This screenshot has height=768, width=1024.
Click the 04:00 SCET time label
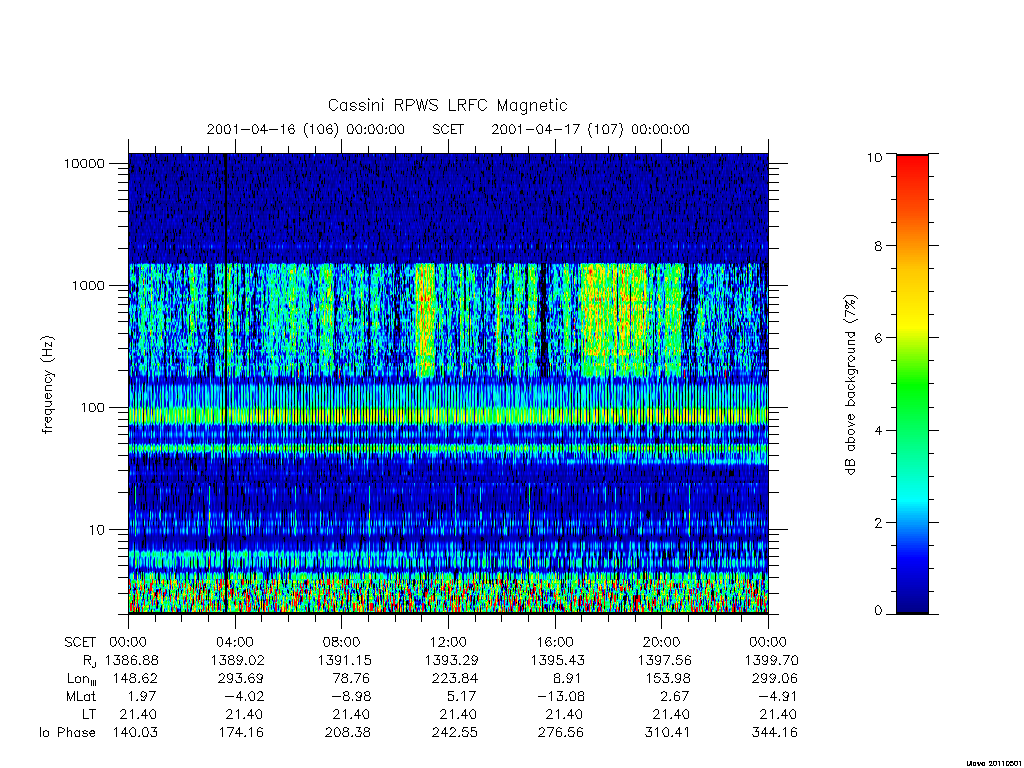(234, 642)
